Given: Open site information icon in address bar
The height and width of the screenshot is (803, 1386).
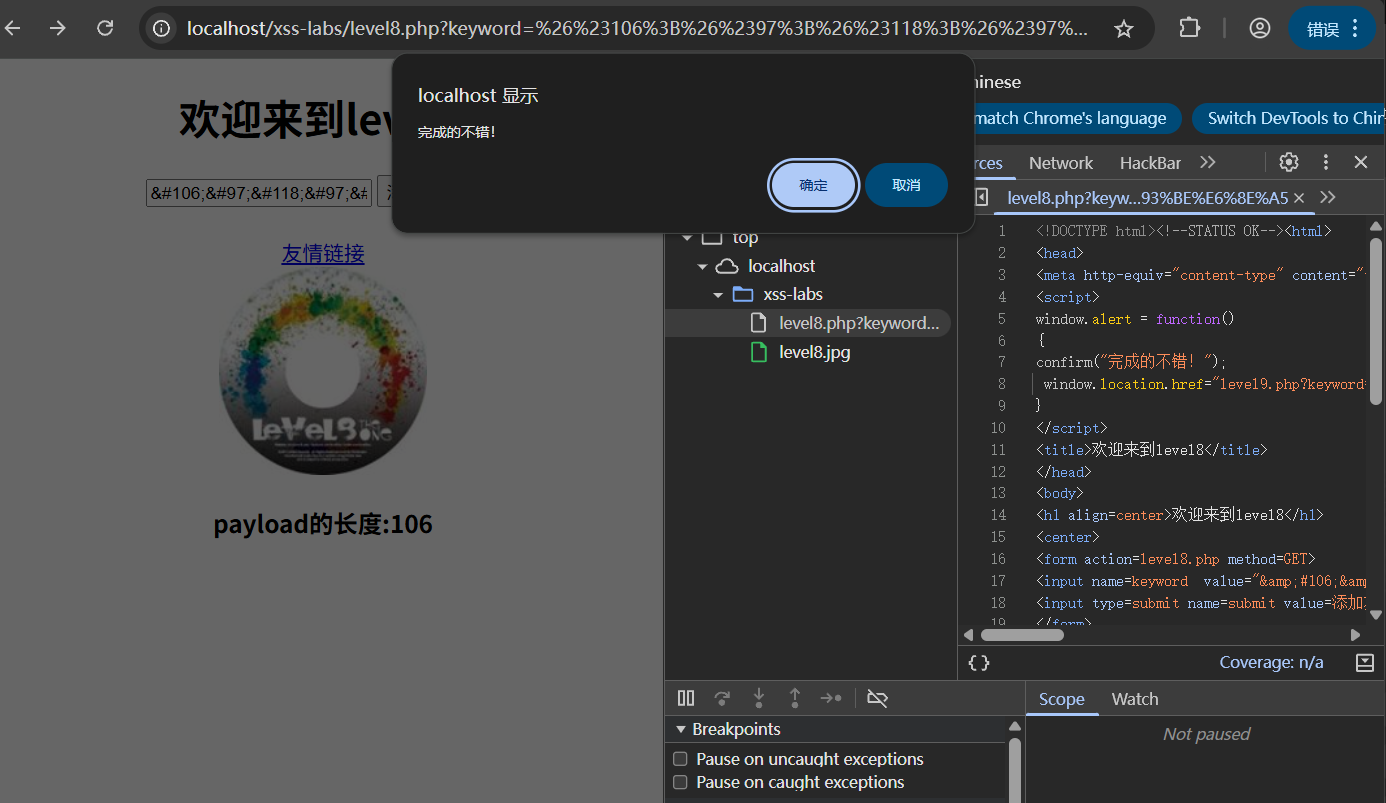Looking at the screenshot, I should point(161,29).
